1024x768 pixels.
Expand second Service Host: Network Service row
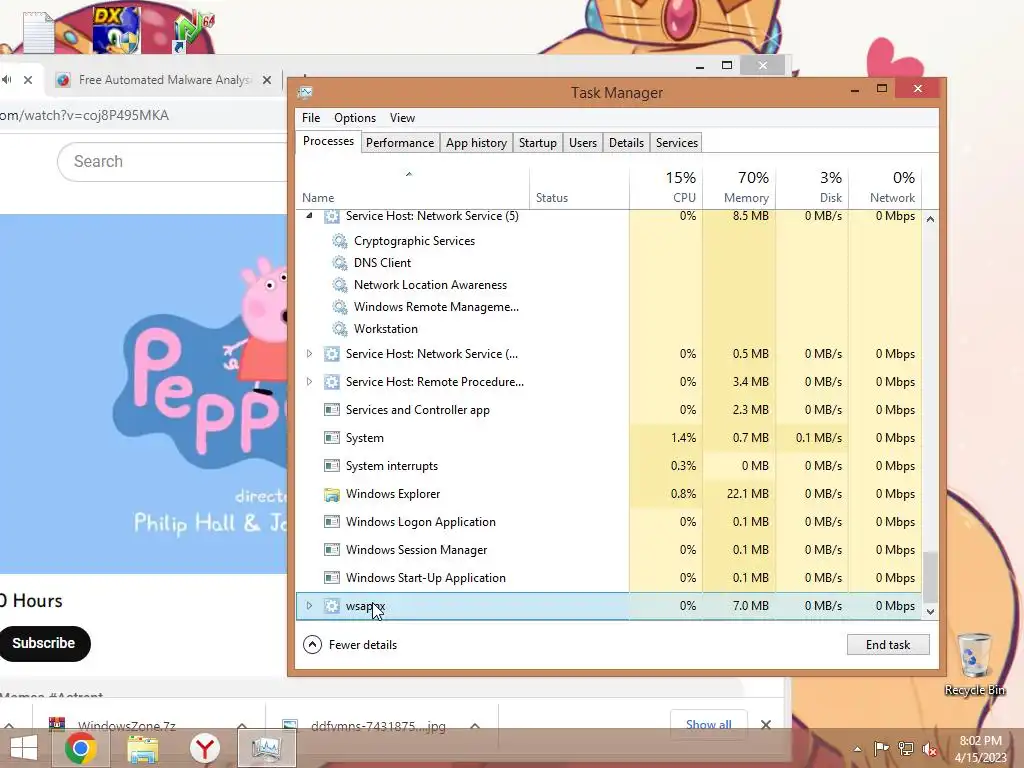310,353
